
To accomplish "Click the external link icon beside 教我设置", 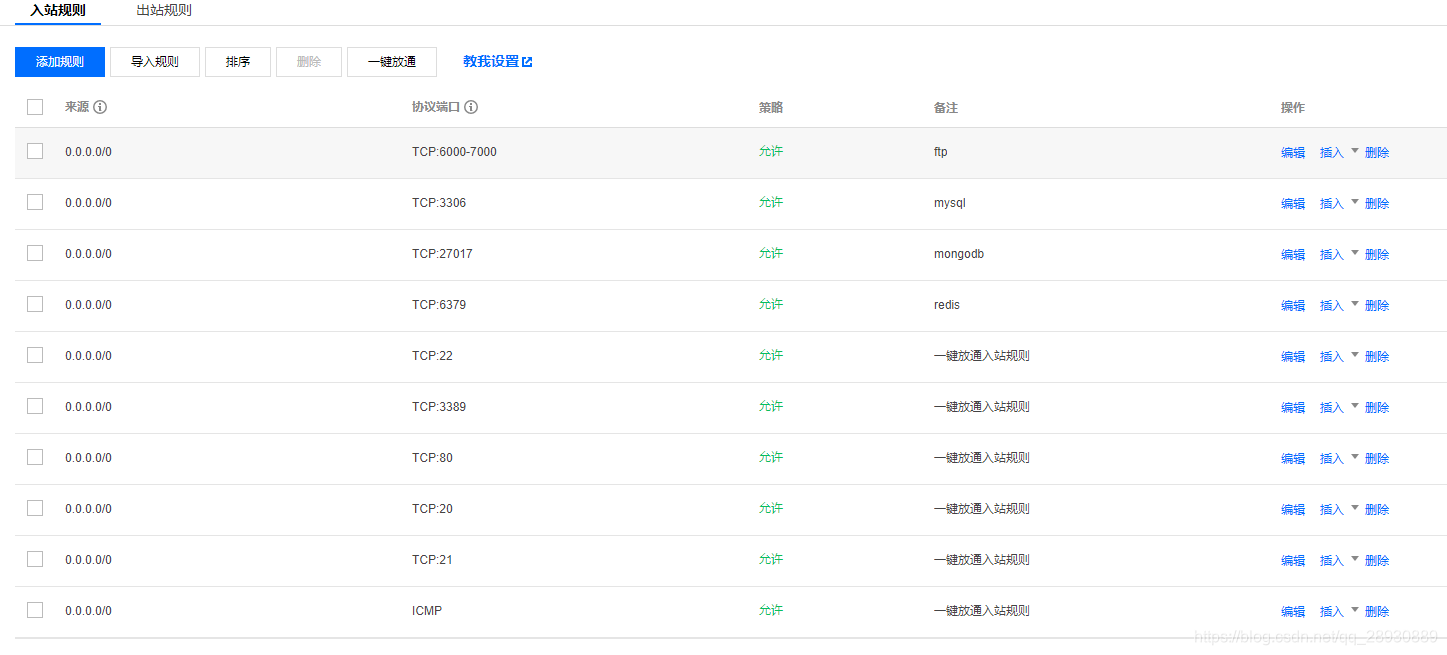I will click(x=528, y=62).
